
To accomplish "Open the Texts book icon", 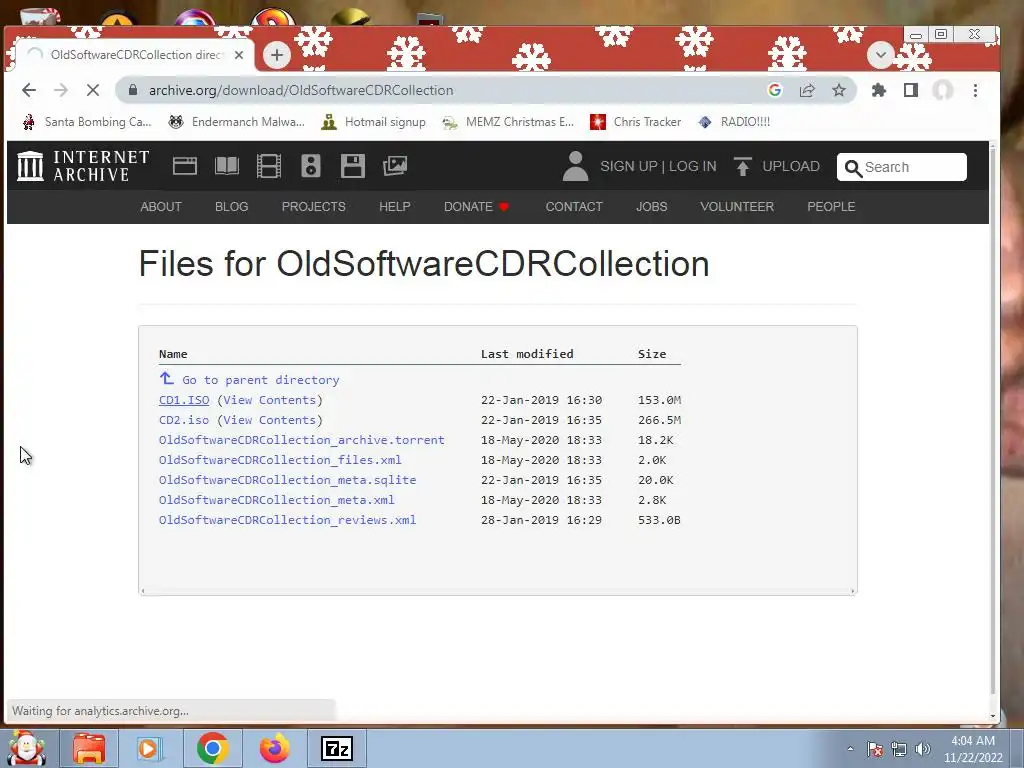I will click(227, 166).
